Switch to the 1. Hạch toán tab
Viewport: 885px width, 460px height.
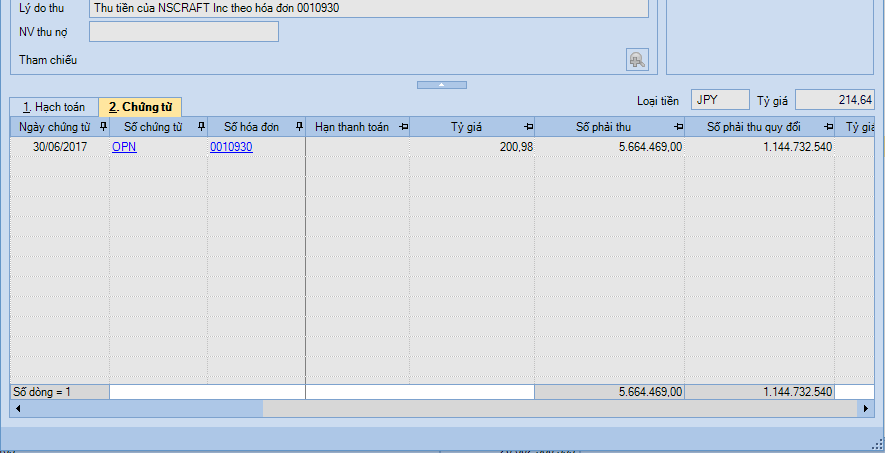pos(54,107)
